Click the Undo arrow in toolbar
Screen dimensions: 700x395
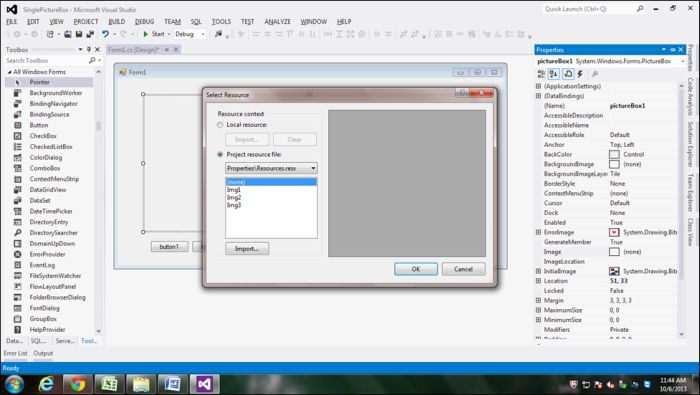[x=105, y=34]
